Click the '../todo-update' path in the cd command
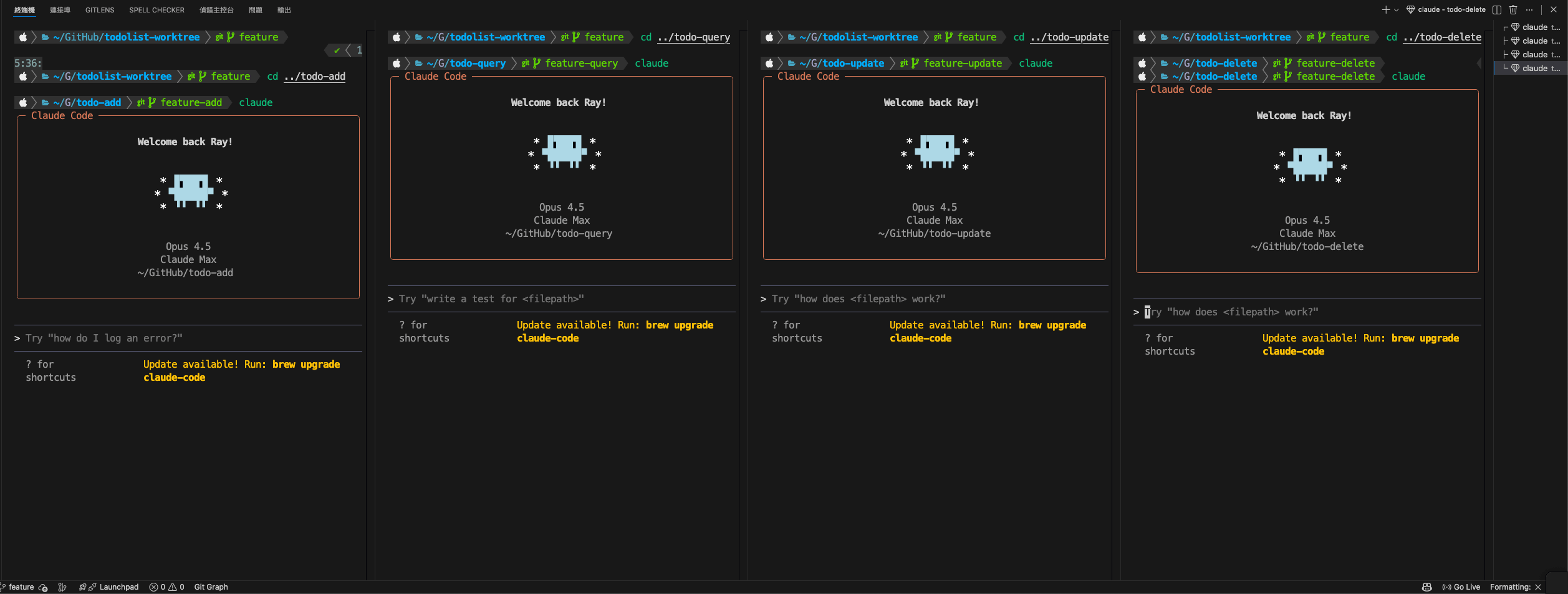 [x=1069, y=37]
